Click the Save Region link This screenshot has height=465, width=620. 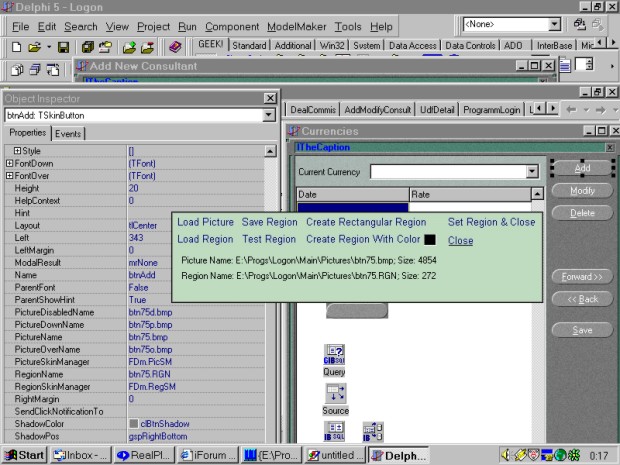[x=269, y=222]
